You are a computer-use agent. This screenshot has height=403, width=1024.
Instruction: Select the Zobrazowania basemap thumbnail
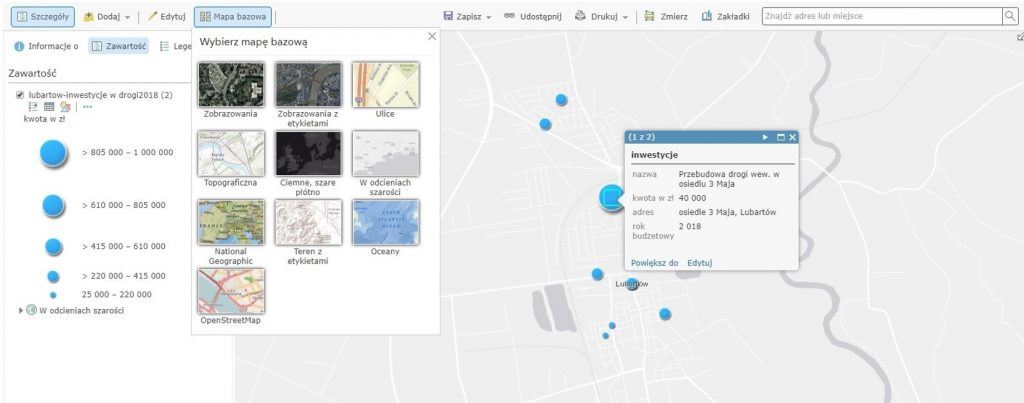pyautogui.click(x=231, y=85)
